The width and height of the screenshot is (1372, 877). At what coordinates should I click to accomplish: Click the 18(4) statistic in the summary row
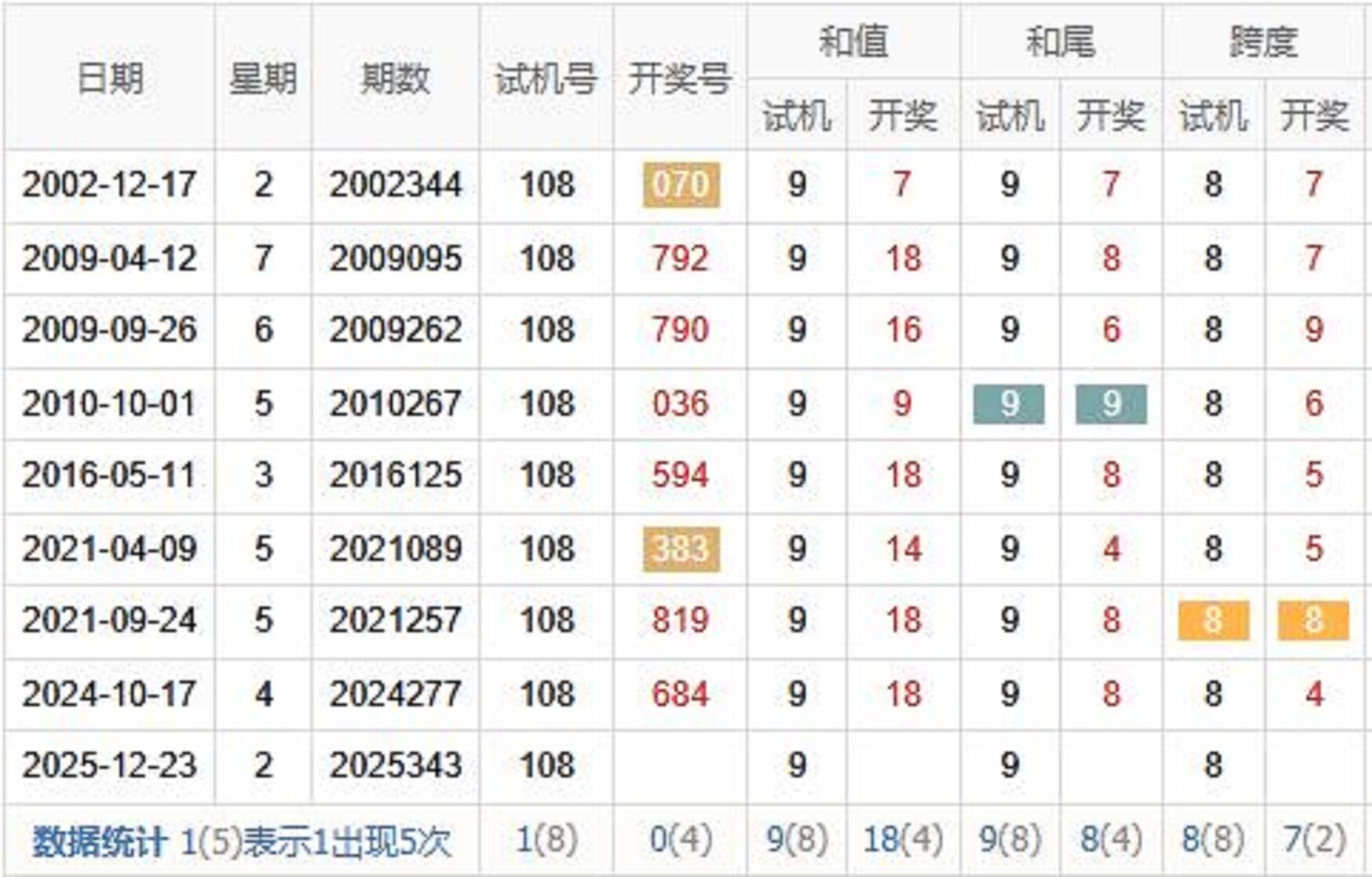coord(902,840)
